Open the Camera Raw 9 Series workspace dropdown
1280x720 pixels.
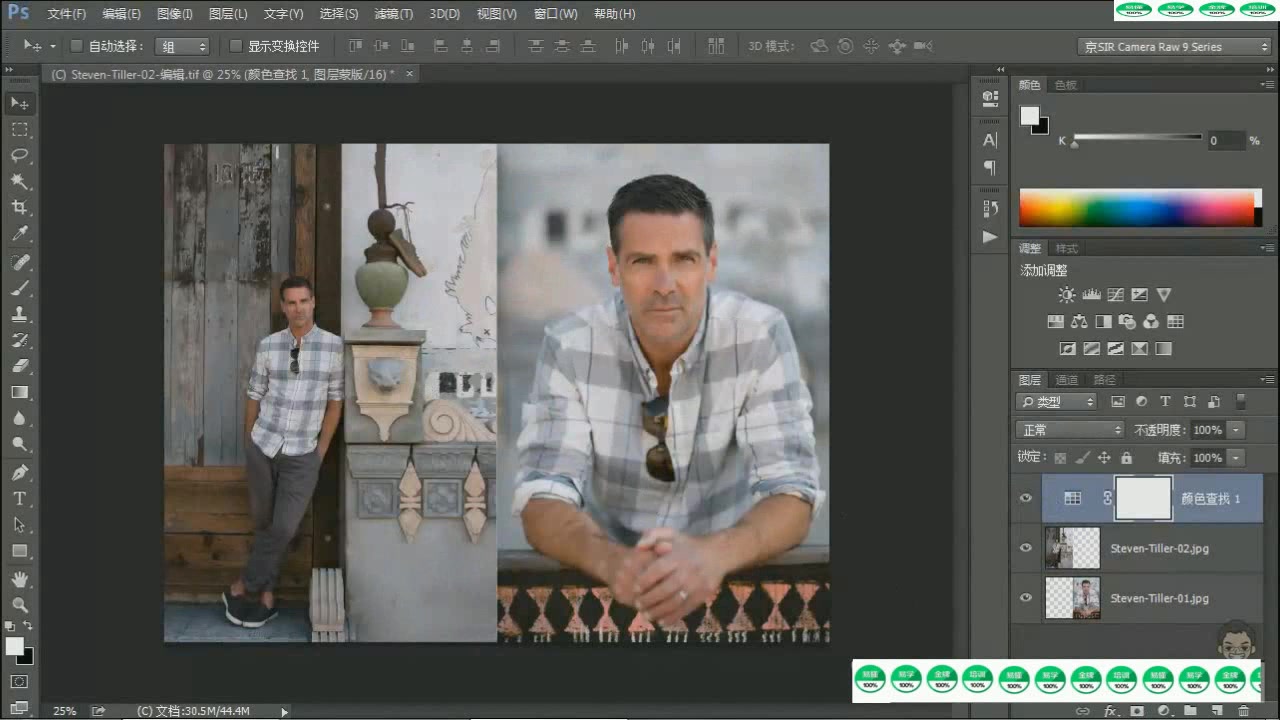coord(1174,47)
